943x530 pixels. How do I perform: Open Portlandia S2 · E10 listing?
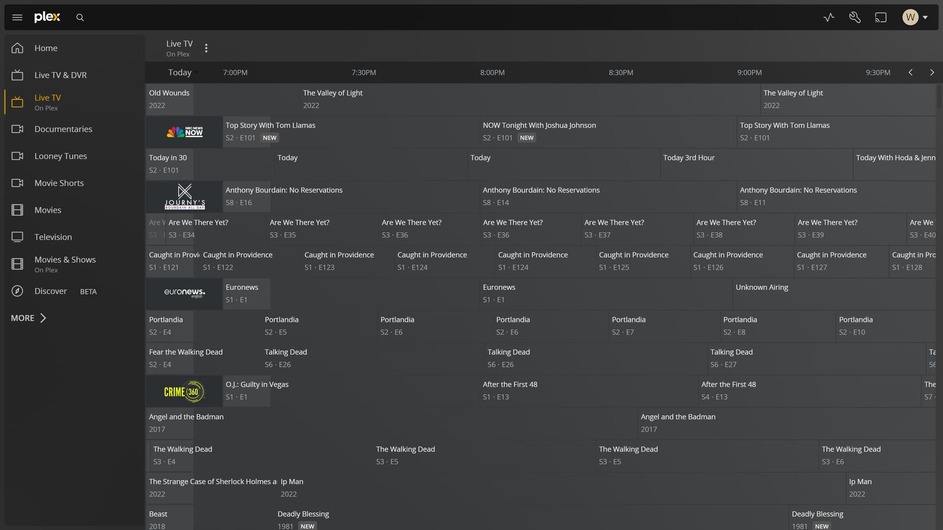coord(886,326)
